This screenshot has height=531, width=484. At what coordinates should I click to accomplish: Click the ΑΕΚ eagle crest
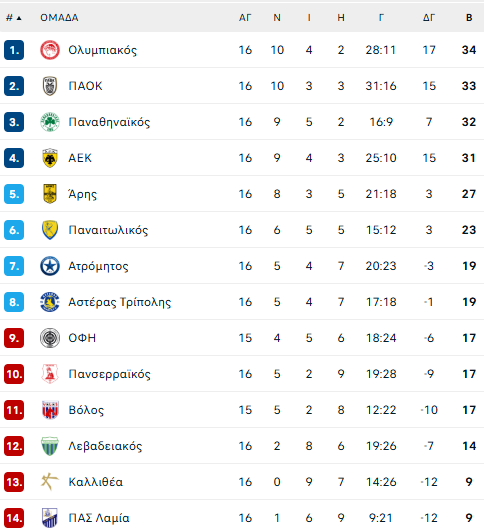click(x=50, y=158)
